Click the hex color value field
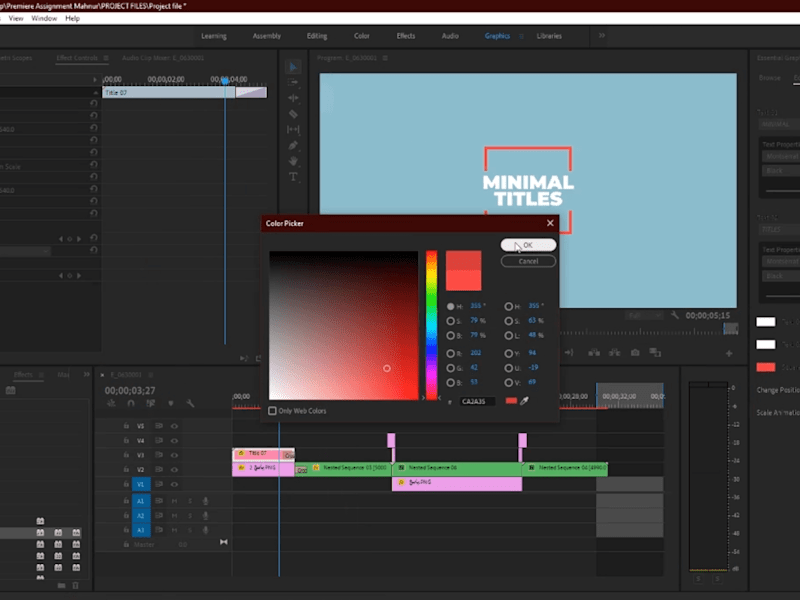 (477, 402)
